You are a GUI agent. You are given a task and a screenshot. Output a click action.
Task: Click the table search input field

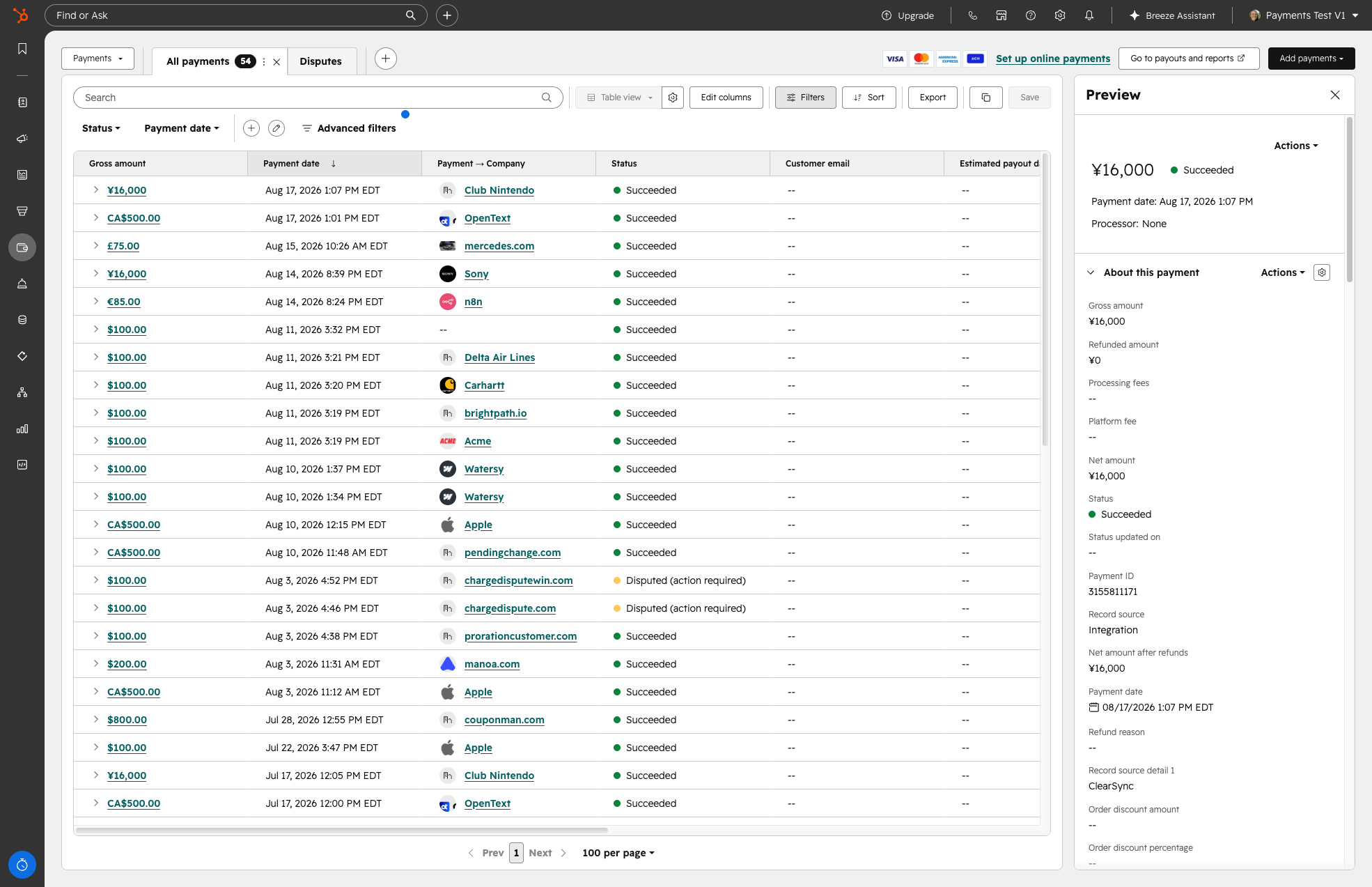click(x=318, y=98)
